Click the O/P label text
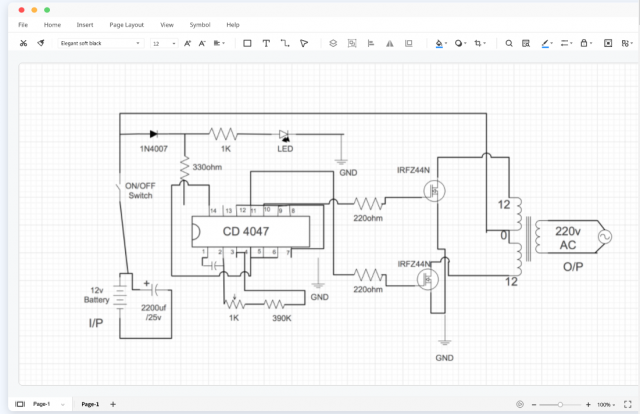The image size is (640, 414). (573, 267)
